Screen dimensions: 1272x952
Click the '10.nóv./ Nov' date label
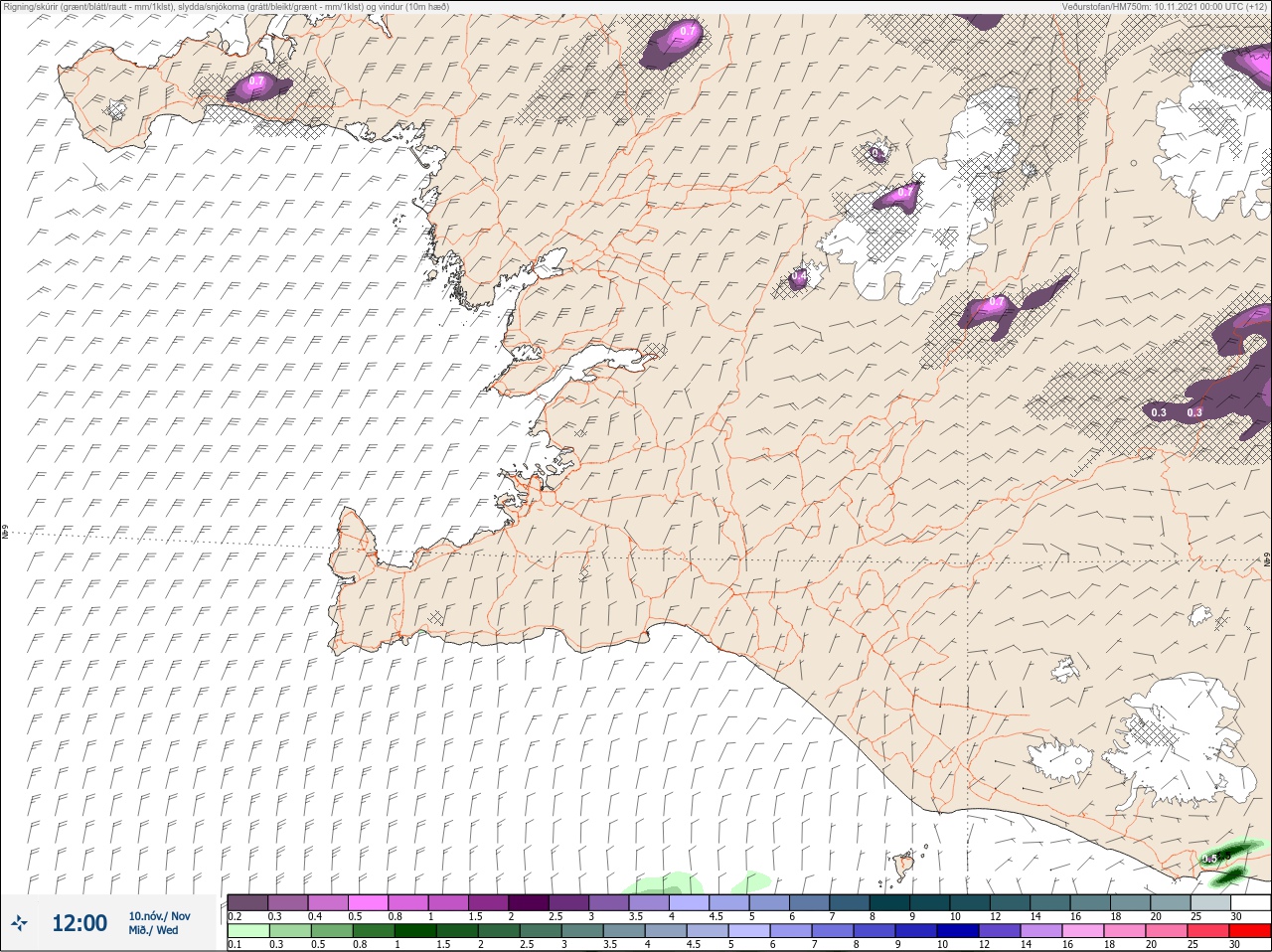point(159,916)
